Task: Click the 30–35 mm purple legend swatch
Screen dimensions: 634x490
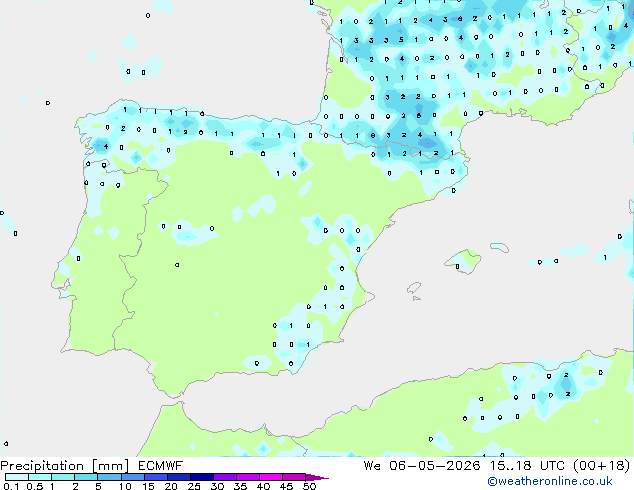Action: coord(224,477)
